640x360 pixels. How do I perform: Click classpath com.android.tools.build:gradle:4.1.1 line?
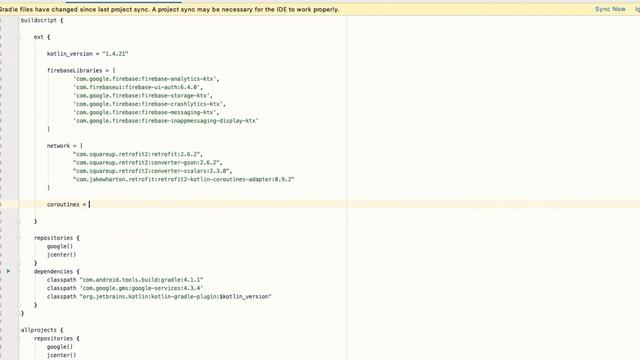coord(125,280)
